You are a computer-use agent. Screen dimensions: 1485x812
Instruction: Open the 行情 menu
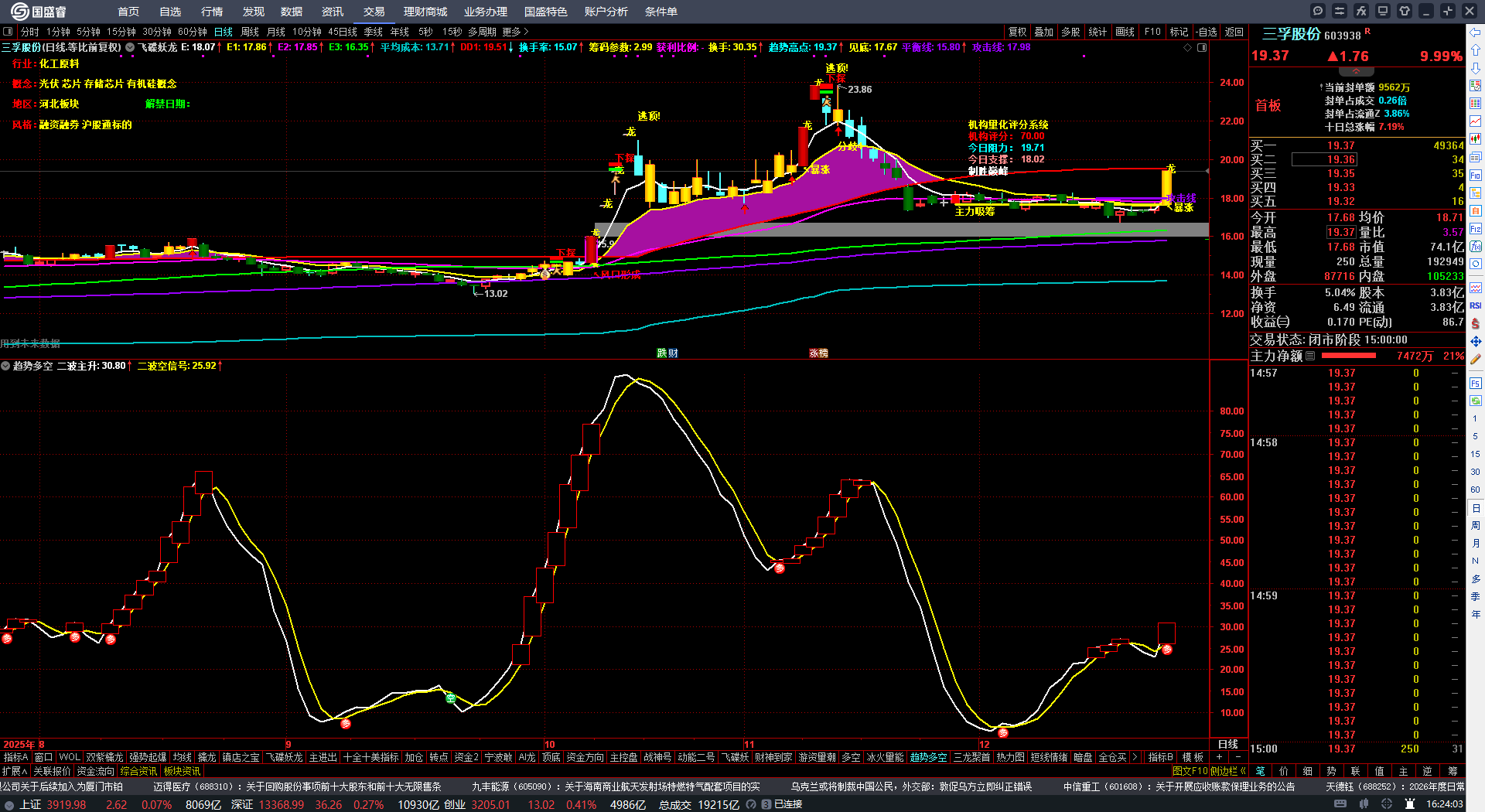click(212, 12)
